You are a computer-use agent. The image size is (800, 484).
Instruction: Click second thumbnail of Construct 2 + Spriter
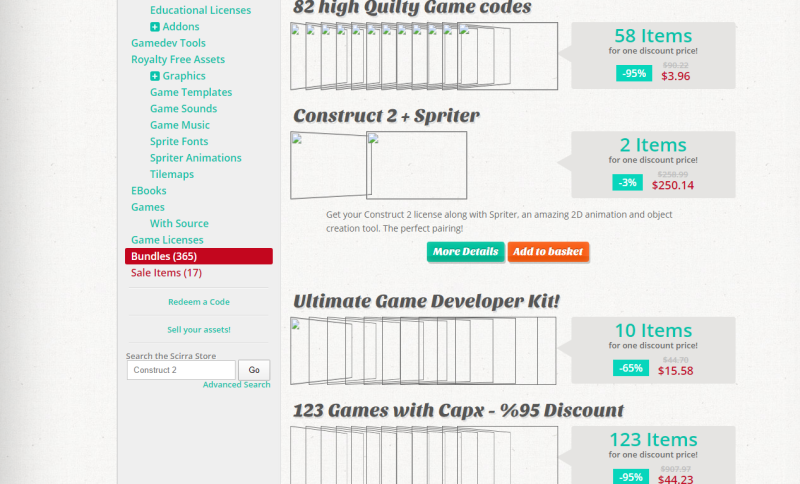[416, 165]
